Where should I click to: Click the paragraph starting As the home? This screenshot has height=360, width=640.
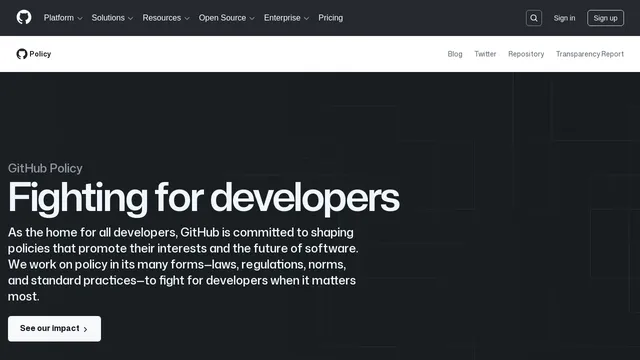tap(183, 264)
